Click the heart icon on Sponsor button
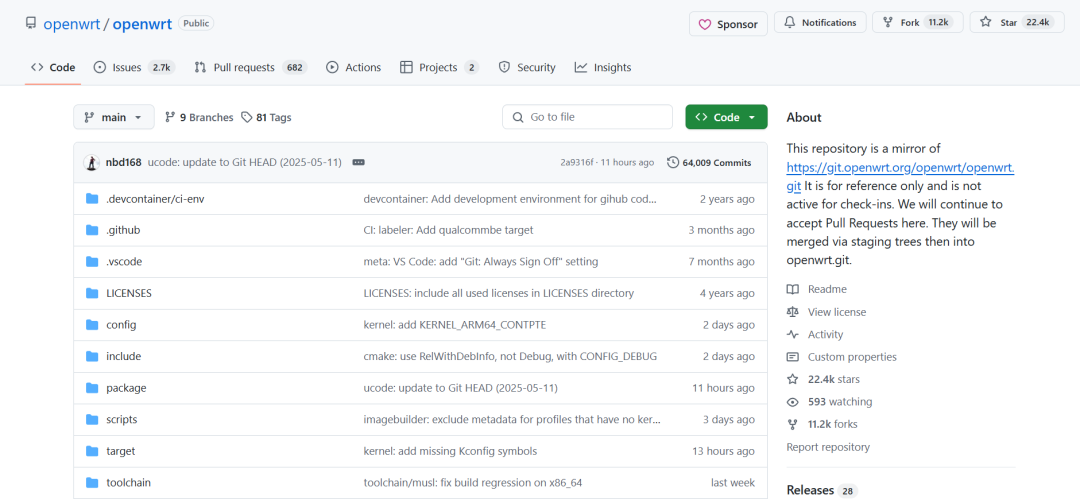The height and width of the screenshot is (499, 1080). 705,24
